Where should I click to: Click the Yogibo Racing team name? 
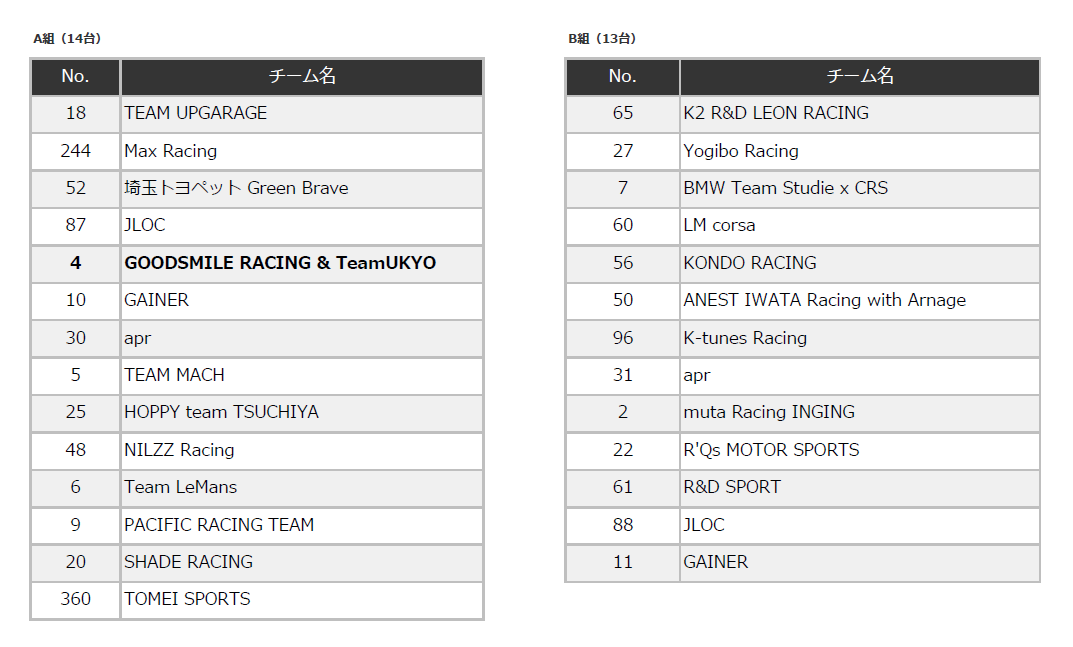pyautogui.click(x=741, y=151)
